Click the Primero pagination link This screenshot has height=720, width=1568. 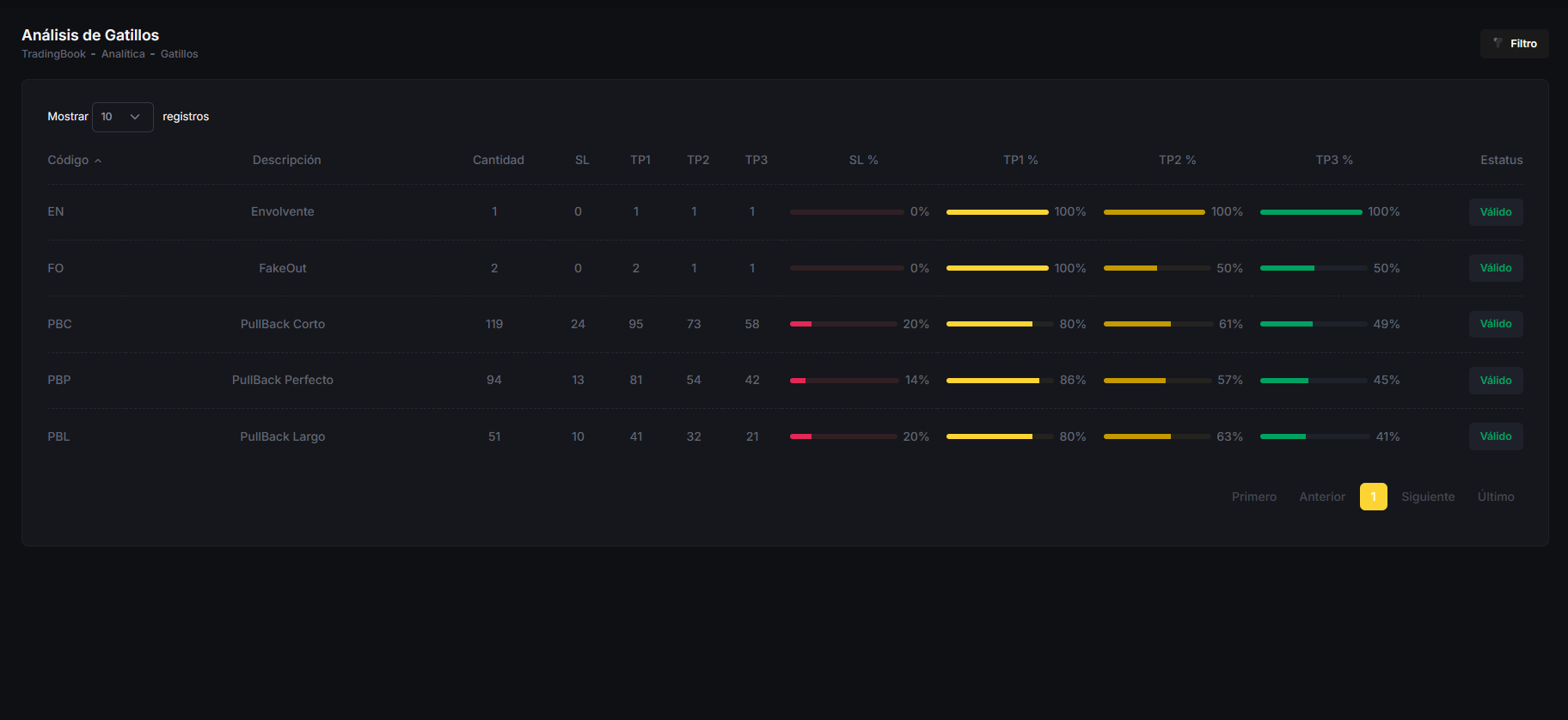pyautogui.click(x=1253, y=497)
